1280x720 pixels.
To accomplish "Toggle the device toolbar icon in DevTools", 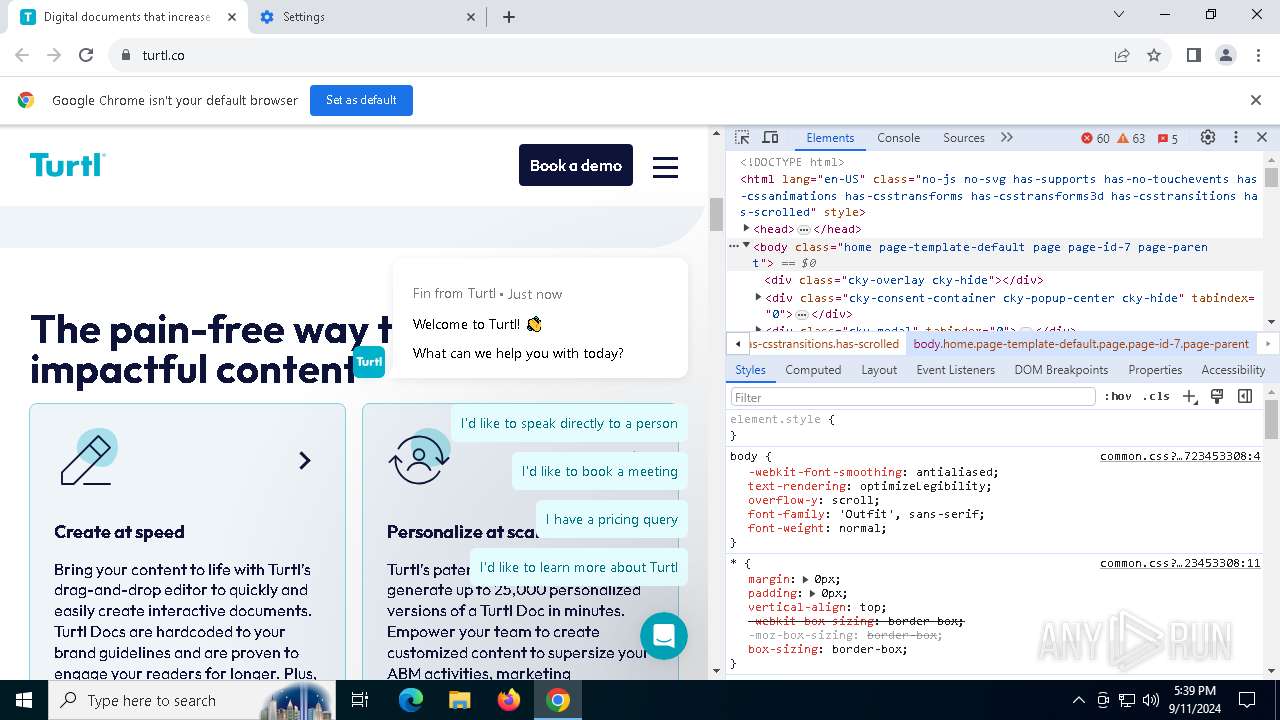I will click(x=770, y=138).
